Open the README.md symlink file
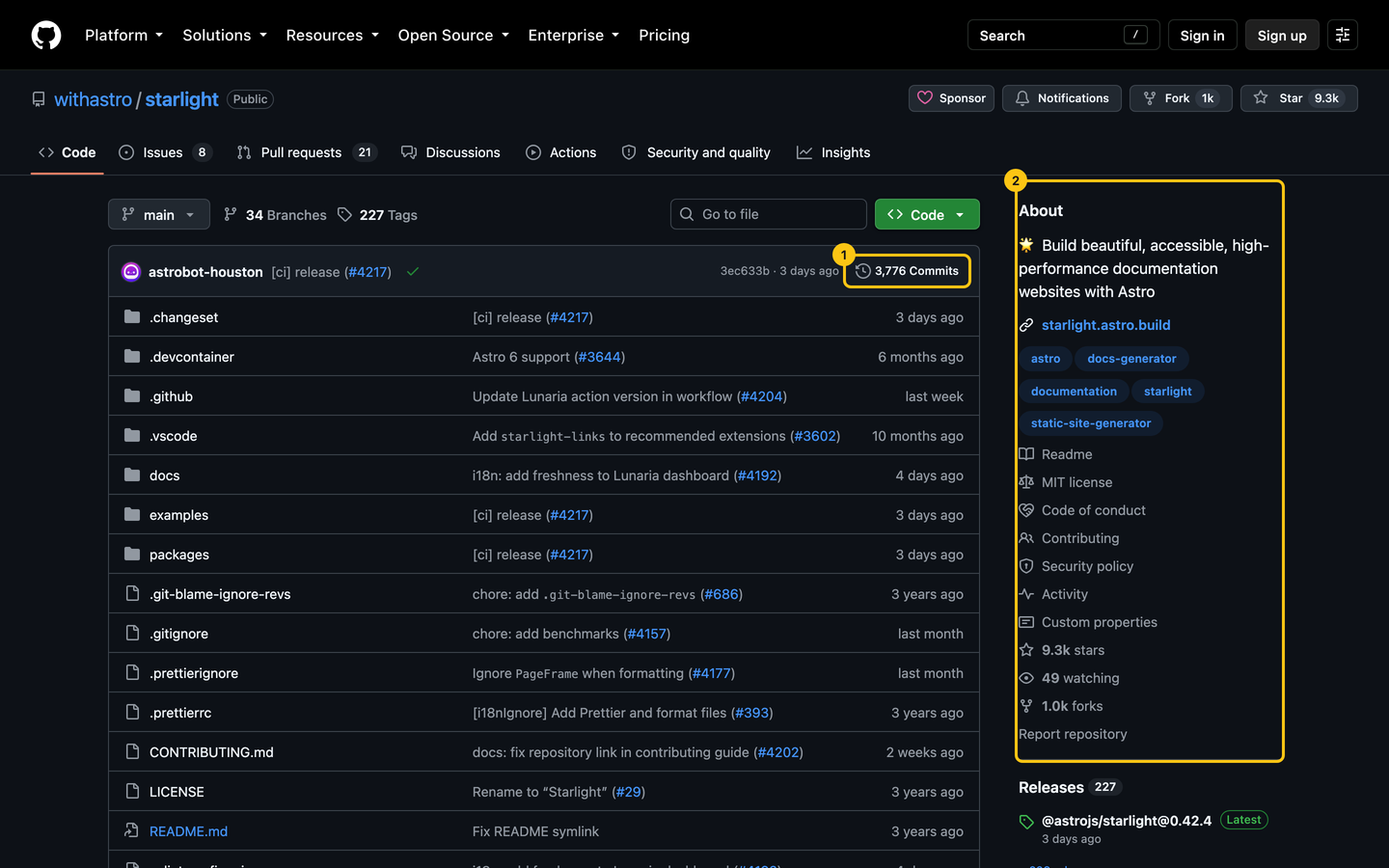1389x868 pixels. click(188, 831)
